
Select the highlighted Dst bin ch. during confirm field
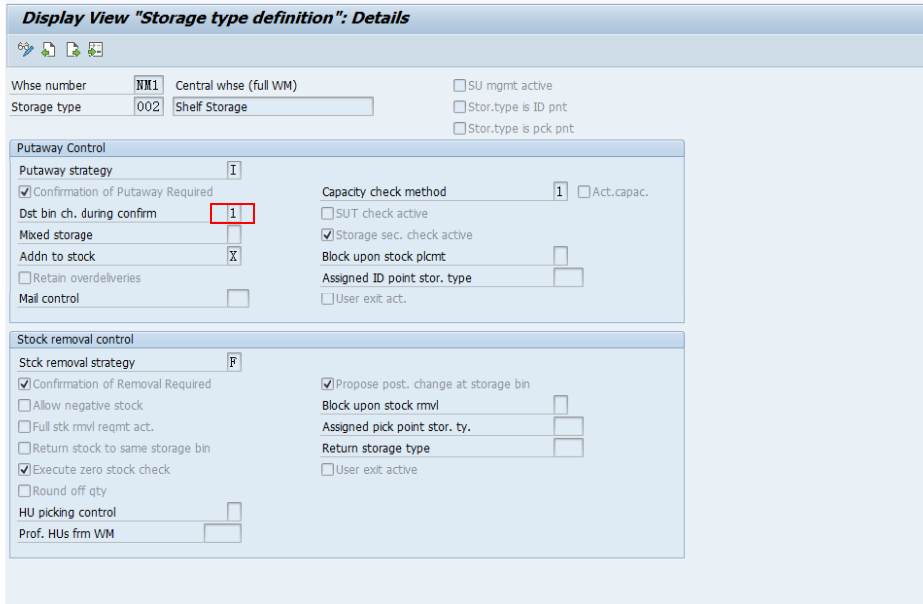coord(234,213)
